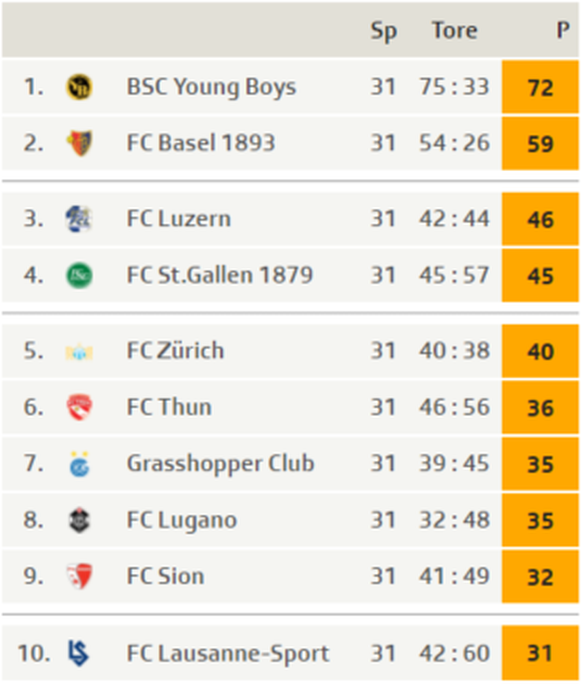The height and width of the screenshot is (684, 582).
Task: Click the red FC Thun logo
Action: tap(79, 407)
